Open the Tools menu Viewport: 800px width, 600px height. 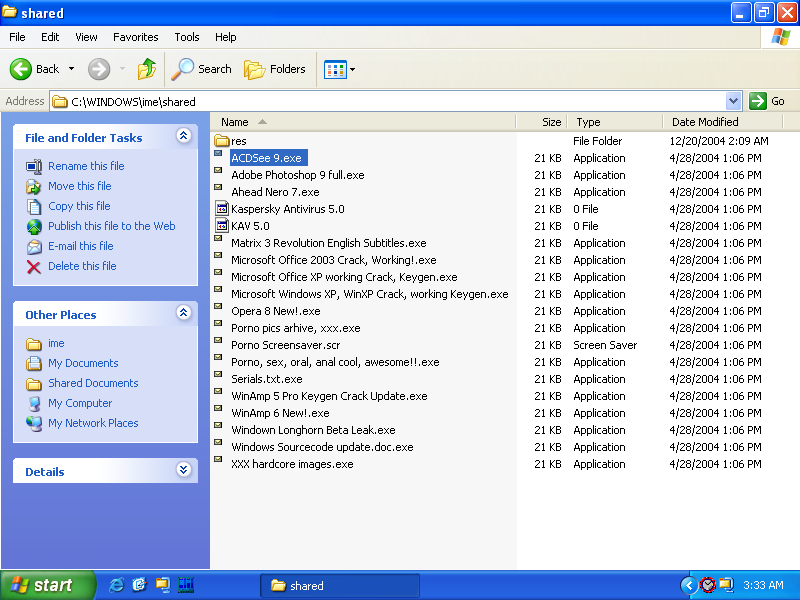[187, 37]
